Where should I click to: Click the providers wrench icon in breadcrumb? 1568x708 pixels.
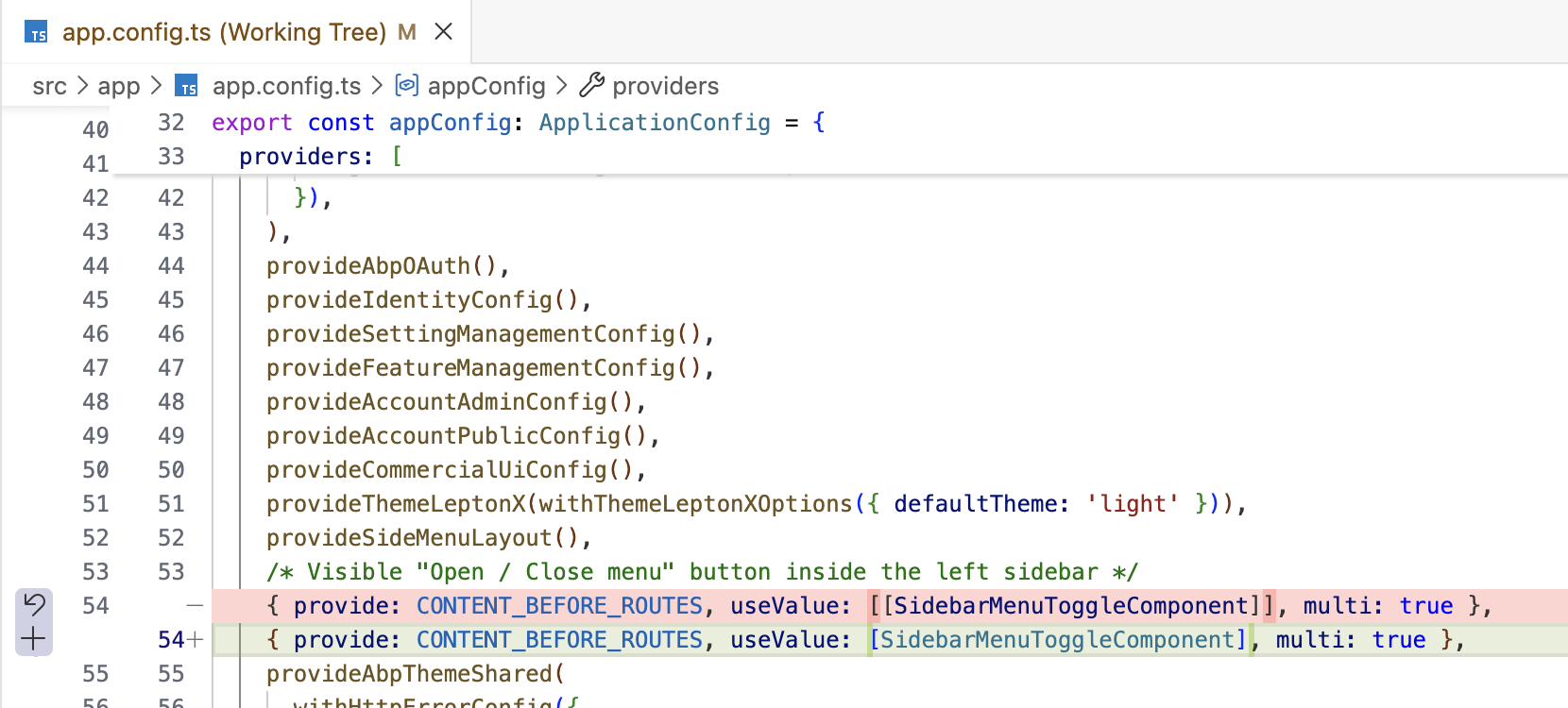pos(591,86)
